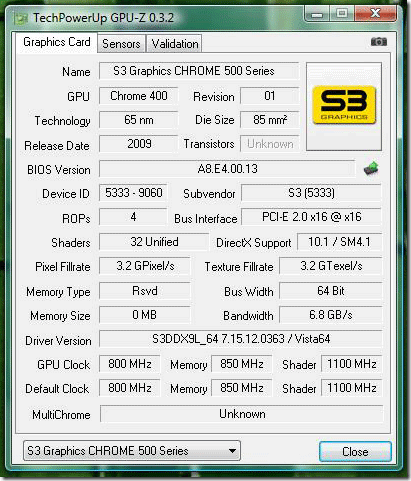
Task: Click the camera screenshot icon
Action: 379,42
